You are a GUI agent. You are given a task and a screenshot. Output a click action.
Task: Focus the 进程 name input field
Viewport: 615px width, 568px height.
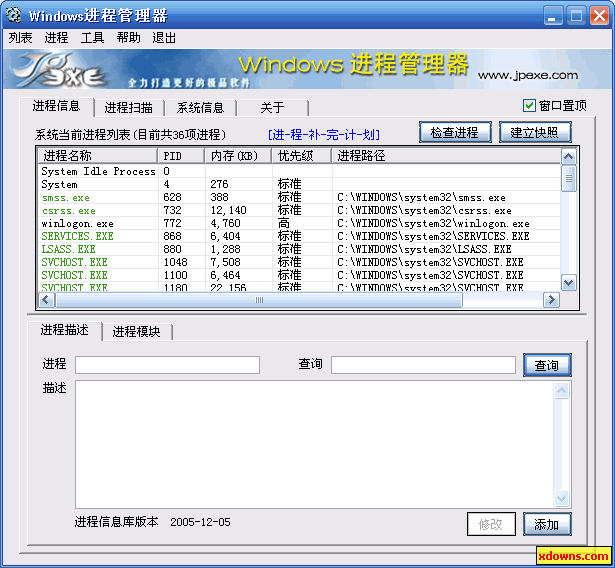[x=167, y=365]
